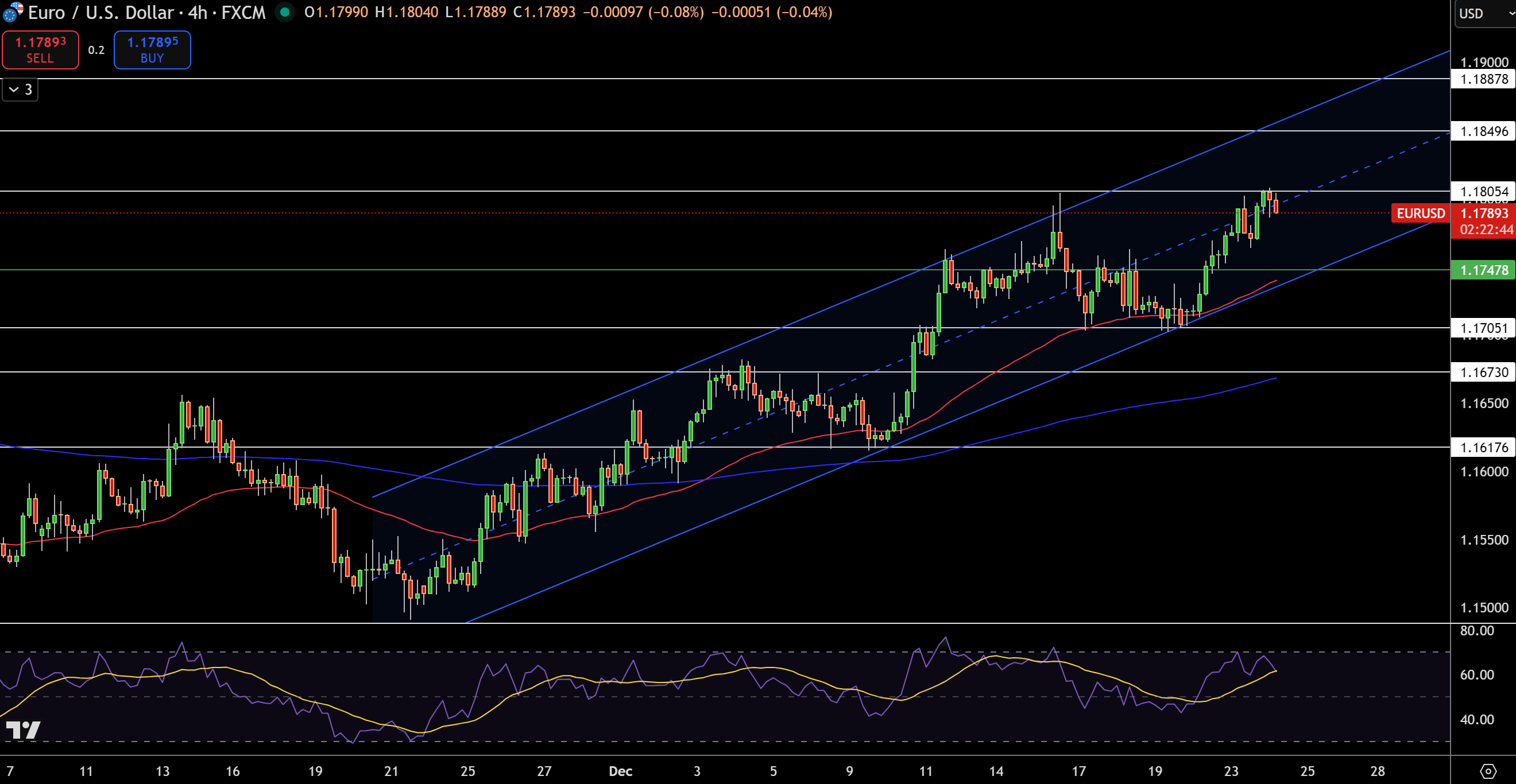1516x784 pixels.
Task: Click the BUY 1.17895 button
Action: click(x=152, y=50)
